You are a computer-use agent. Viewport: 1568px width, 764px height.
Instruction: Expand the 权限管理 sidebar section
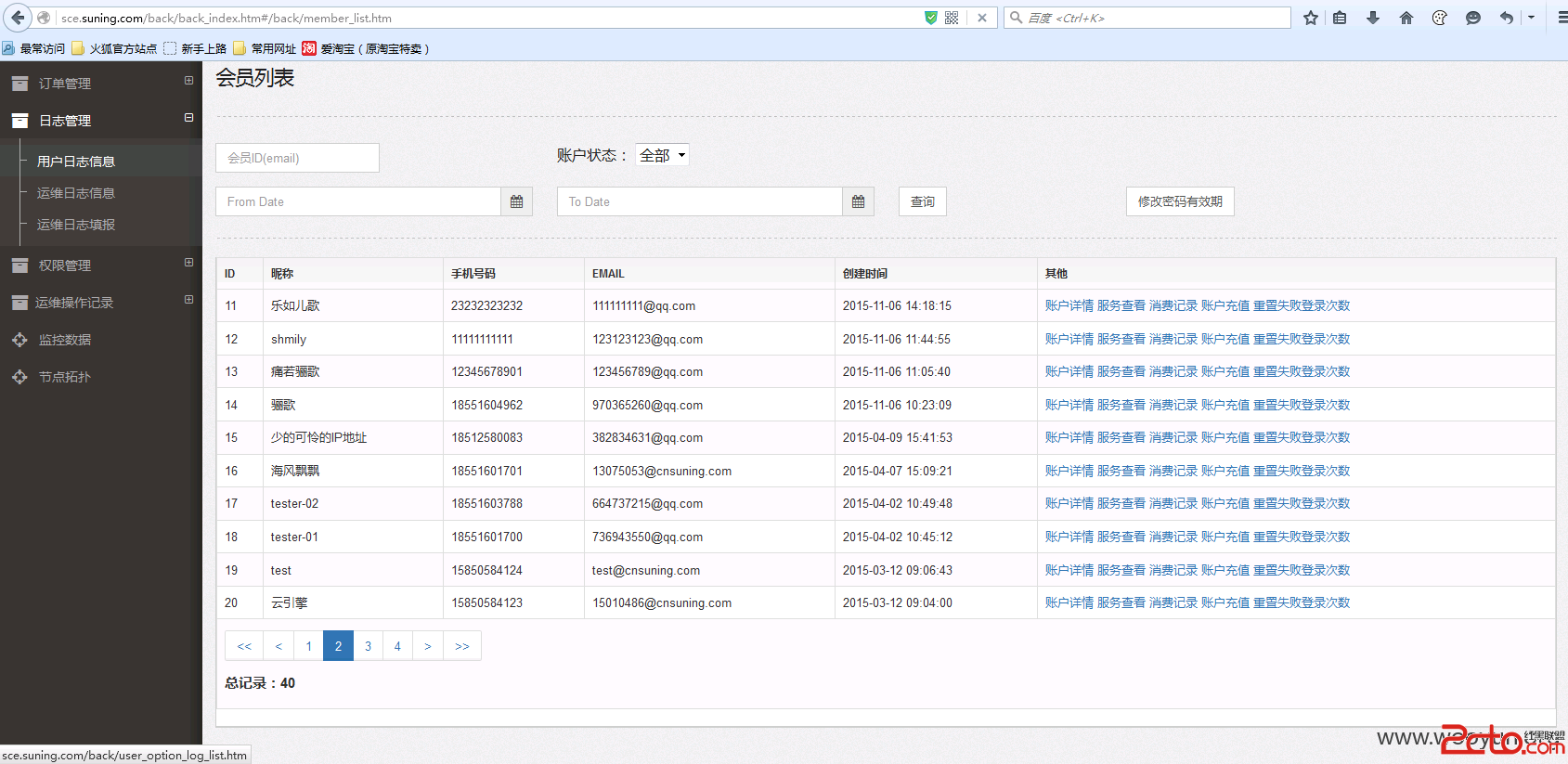point(189,263)
